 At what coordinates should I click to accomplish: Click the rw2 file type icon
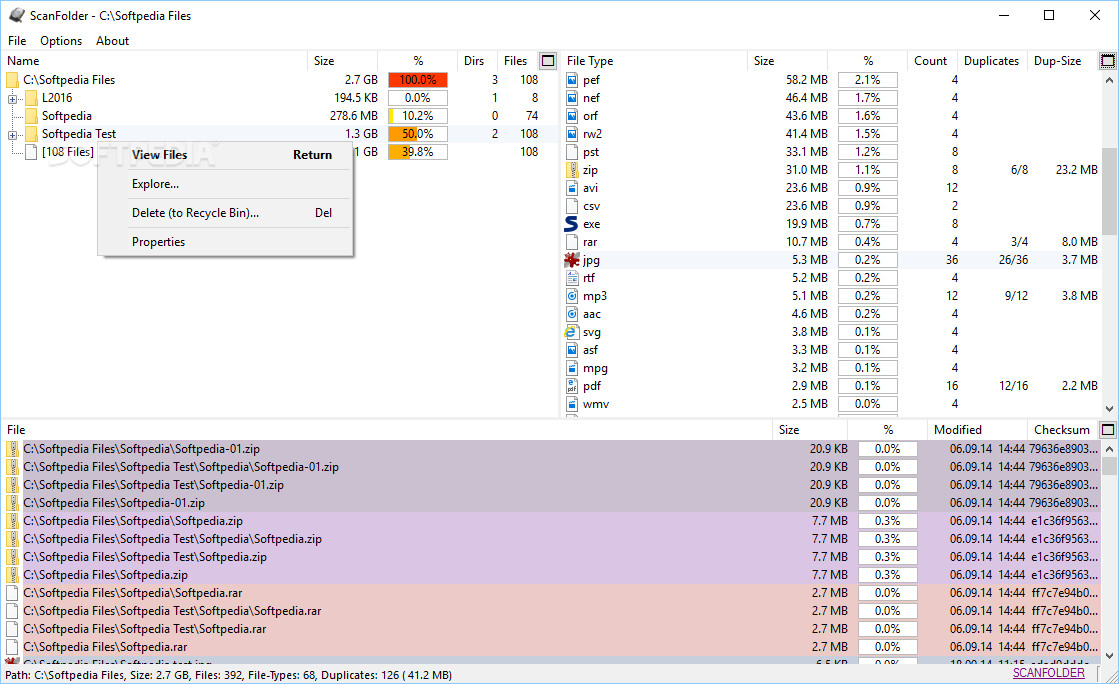572,134
